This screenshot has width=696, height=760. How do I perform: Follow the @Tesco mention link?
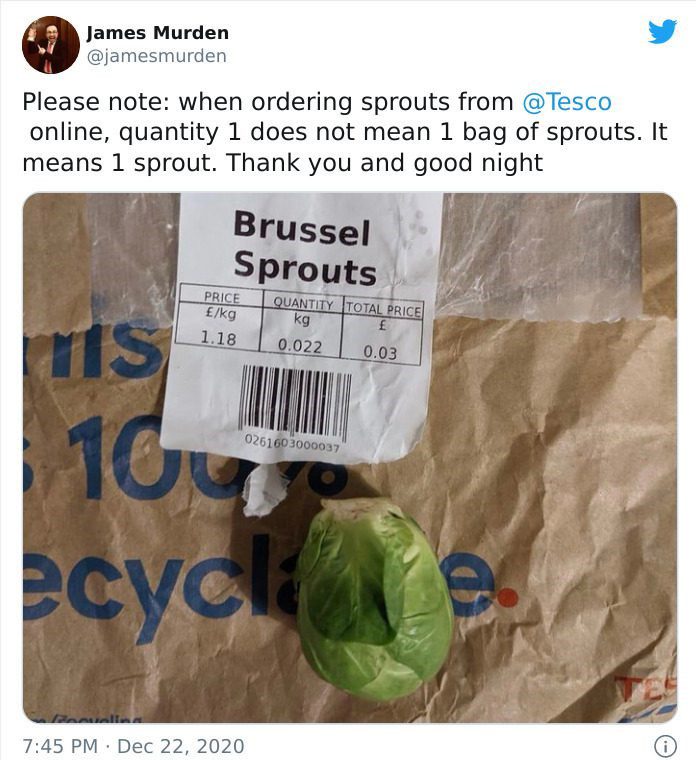click(x=567, y=102)
